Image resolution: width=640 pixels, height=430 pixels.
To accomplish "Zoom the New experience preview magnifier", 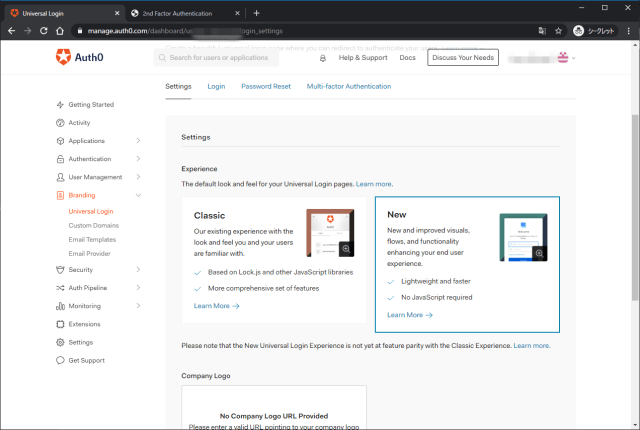I will pyautogui.click(x=540, y=253).
